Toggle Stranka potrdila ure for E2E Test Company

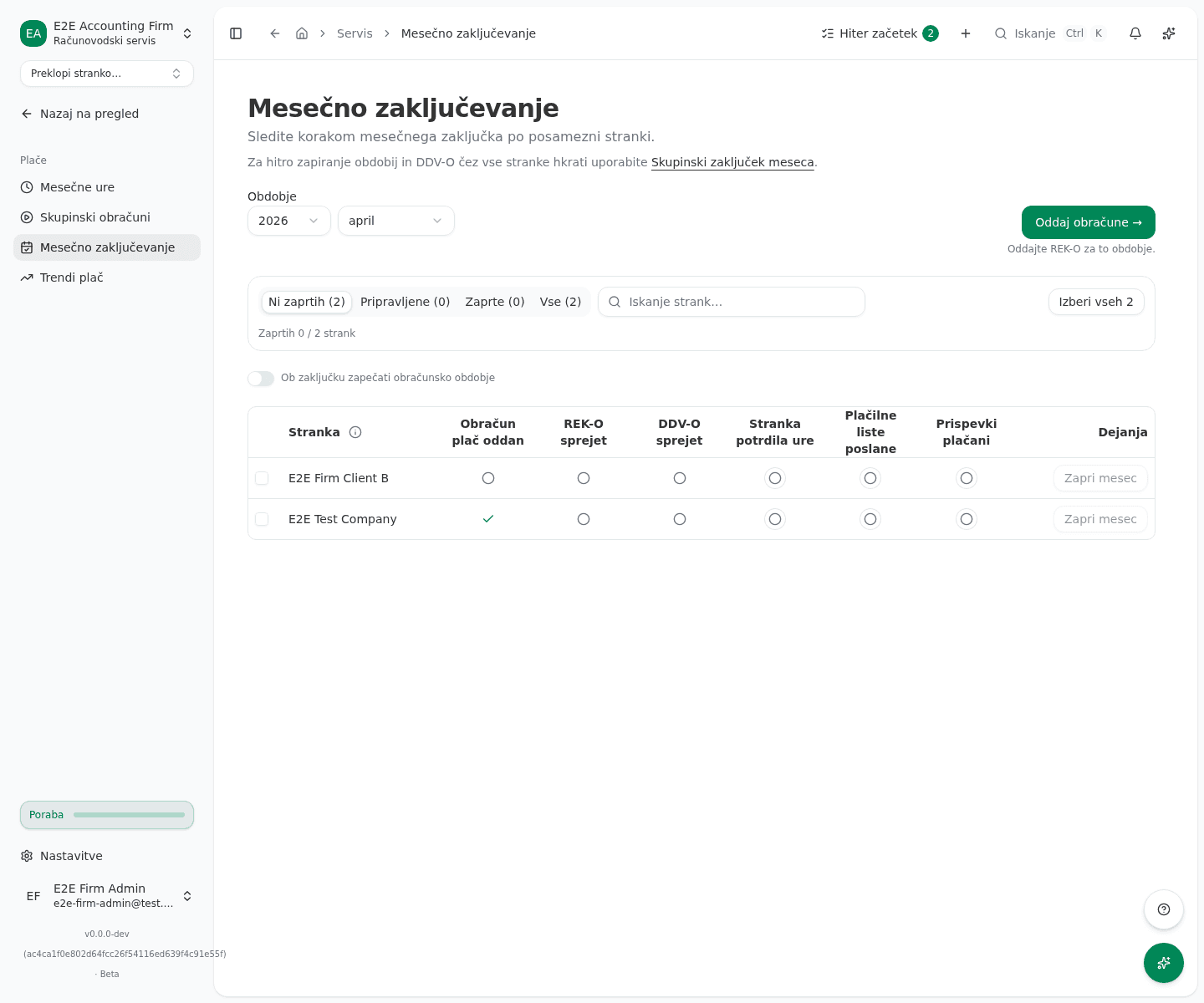click(775, 519)
